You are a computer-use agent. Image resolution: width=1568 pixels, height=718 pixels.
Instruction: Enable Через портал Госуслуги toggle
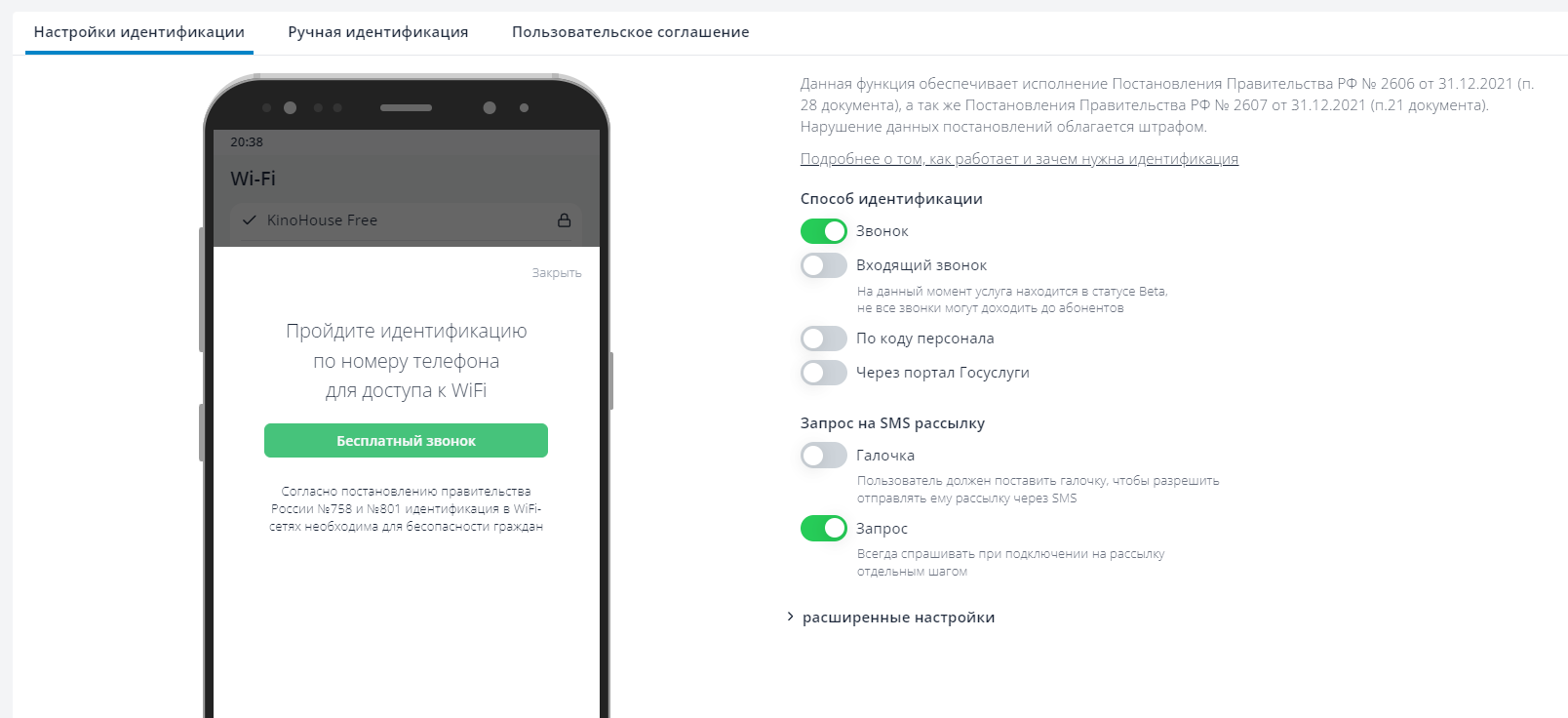824,373
